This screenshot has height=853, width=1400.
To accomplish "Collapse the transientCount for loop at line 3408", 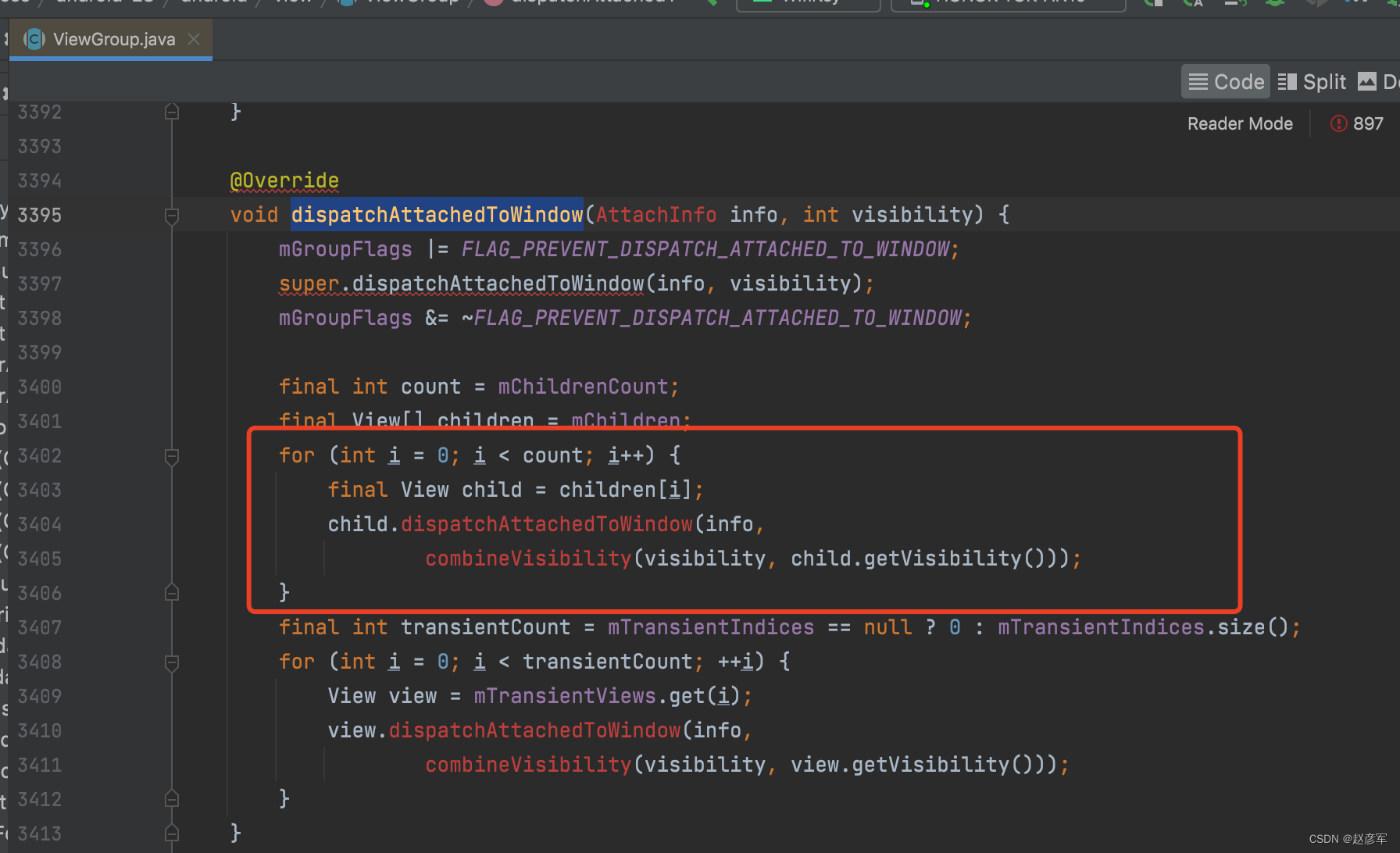I will 172,662.
